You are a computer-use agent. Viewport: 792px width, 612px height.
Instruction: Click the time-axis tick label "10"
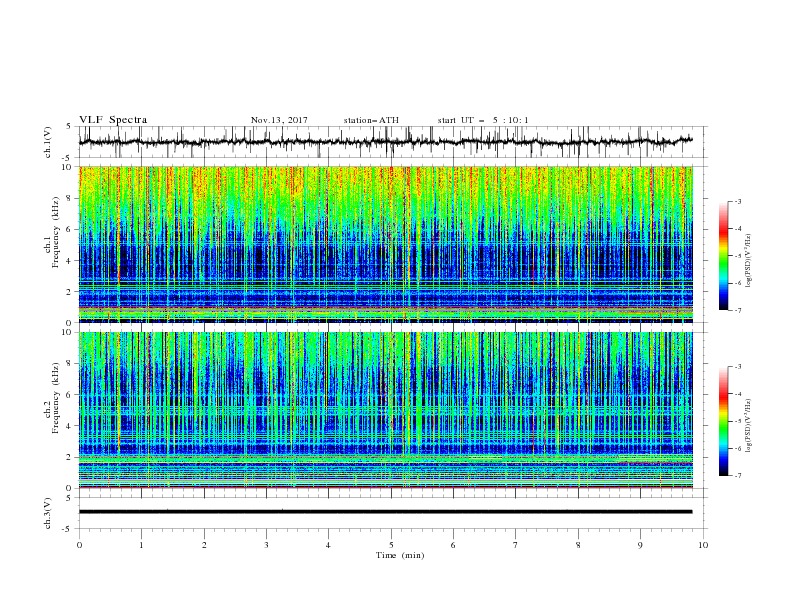(x=703, y=545)
